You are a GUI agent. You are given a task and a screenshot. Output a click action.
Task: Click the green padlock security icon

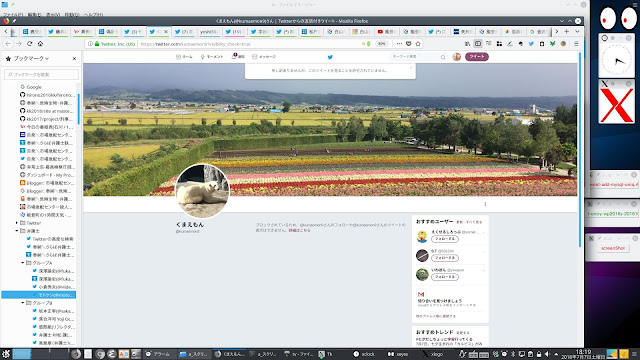point(97,44)
